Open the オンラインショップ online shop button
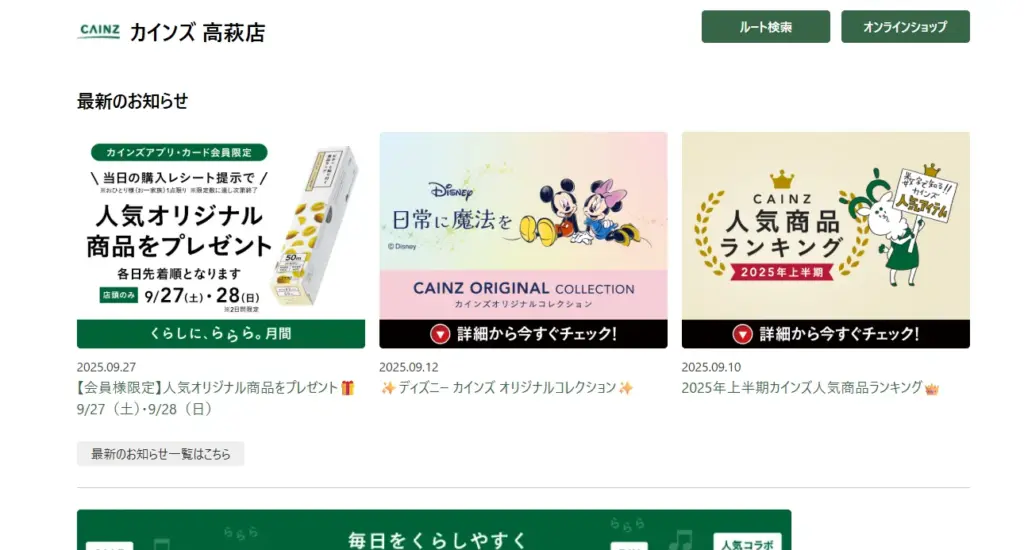Image resolution: width=1024 pixels, height=550 pixels. 905,27
